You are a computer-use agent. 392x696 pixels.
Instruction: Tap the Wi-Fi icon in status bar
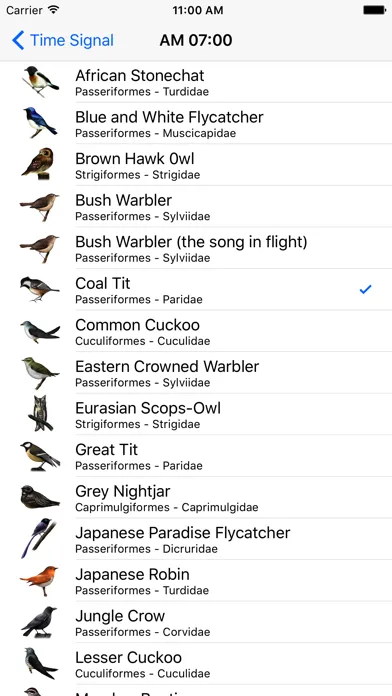click(54, 10)
